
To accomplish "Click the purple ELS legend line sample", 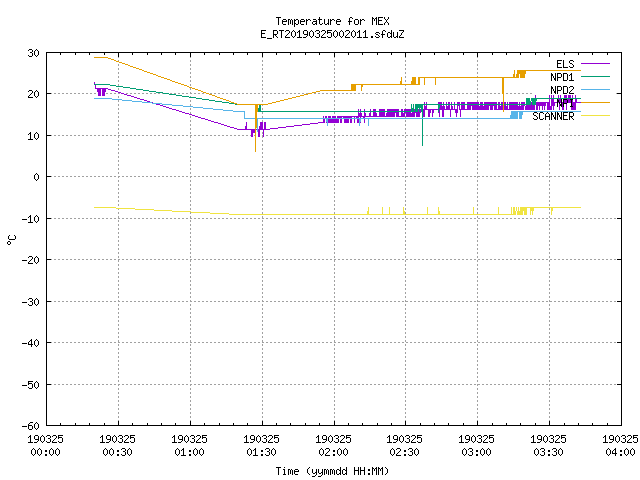I will [x=595, y=64].
